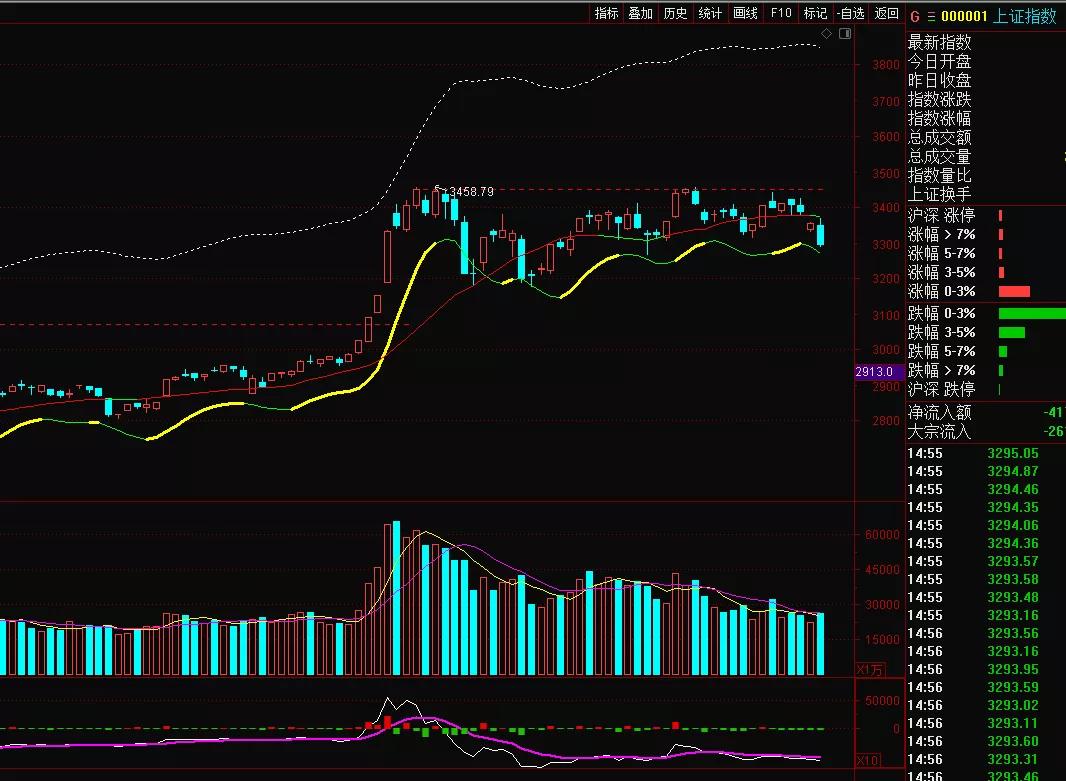Click the 跌幅 0-3% label
This screenshot has height=781, width=1066.
click(942, 313)
